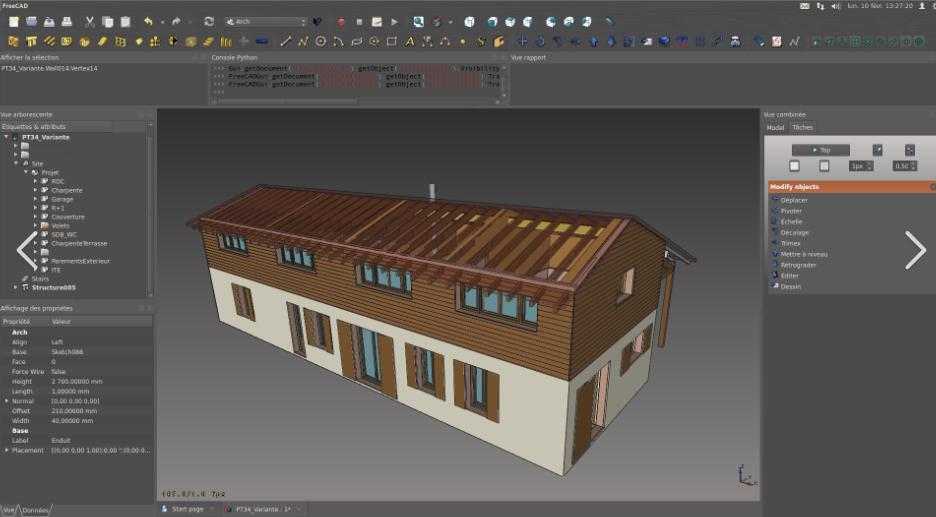936x517 pixels.
Task: Select the Couverture tree item
Action: 67,217
